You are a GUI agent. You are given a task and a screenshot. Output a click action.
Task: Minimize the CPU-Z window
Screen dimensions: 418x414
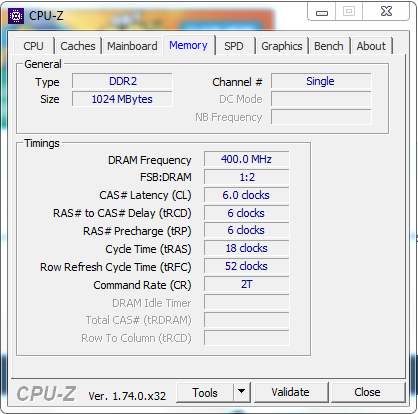point(321,12)
